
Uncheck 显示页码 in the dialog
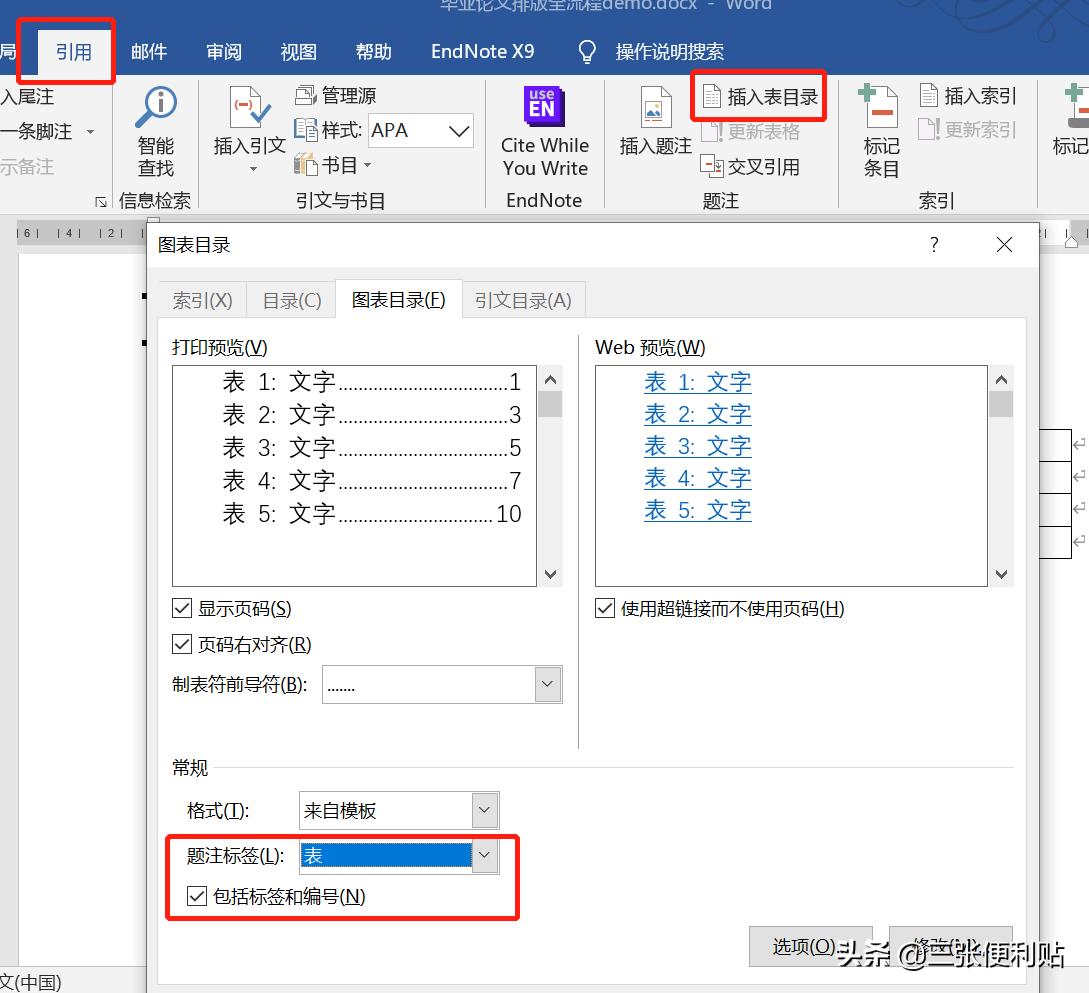point(181,608)
